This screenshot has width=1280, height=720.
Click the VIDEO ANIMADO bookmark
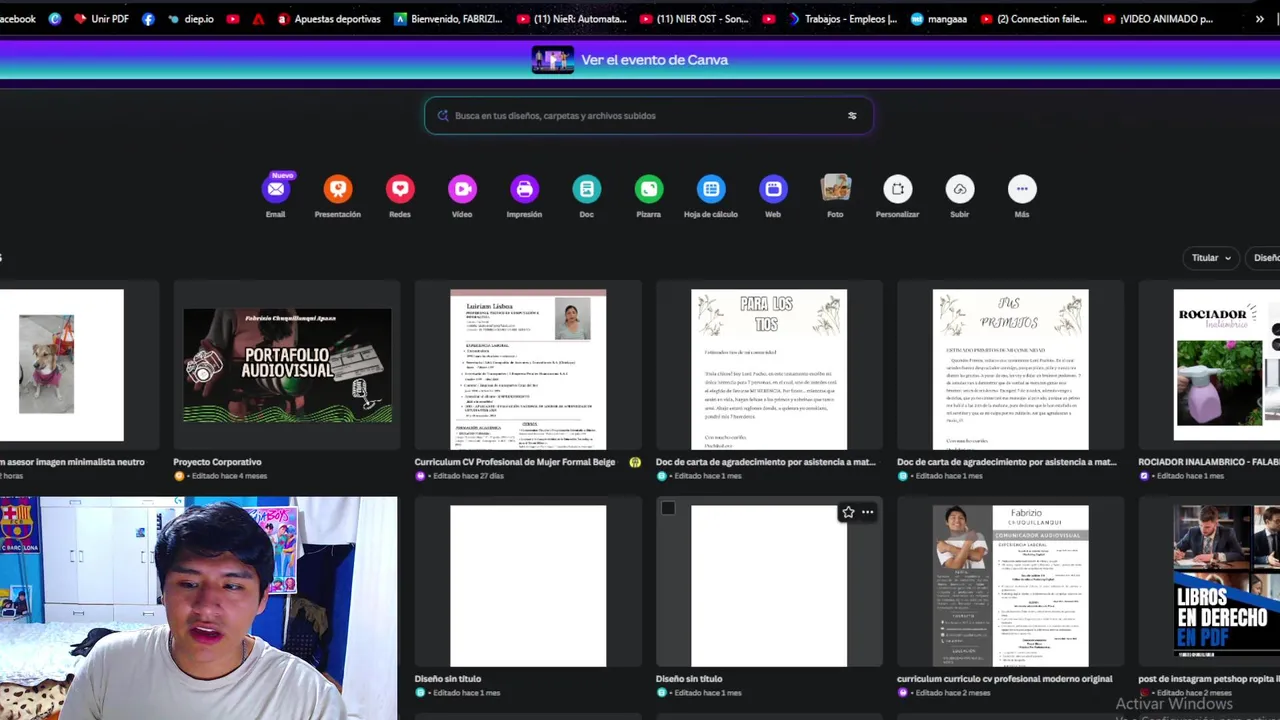pos(1157,19)
